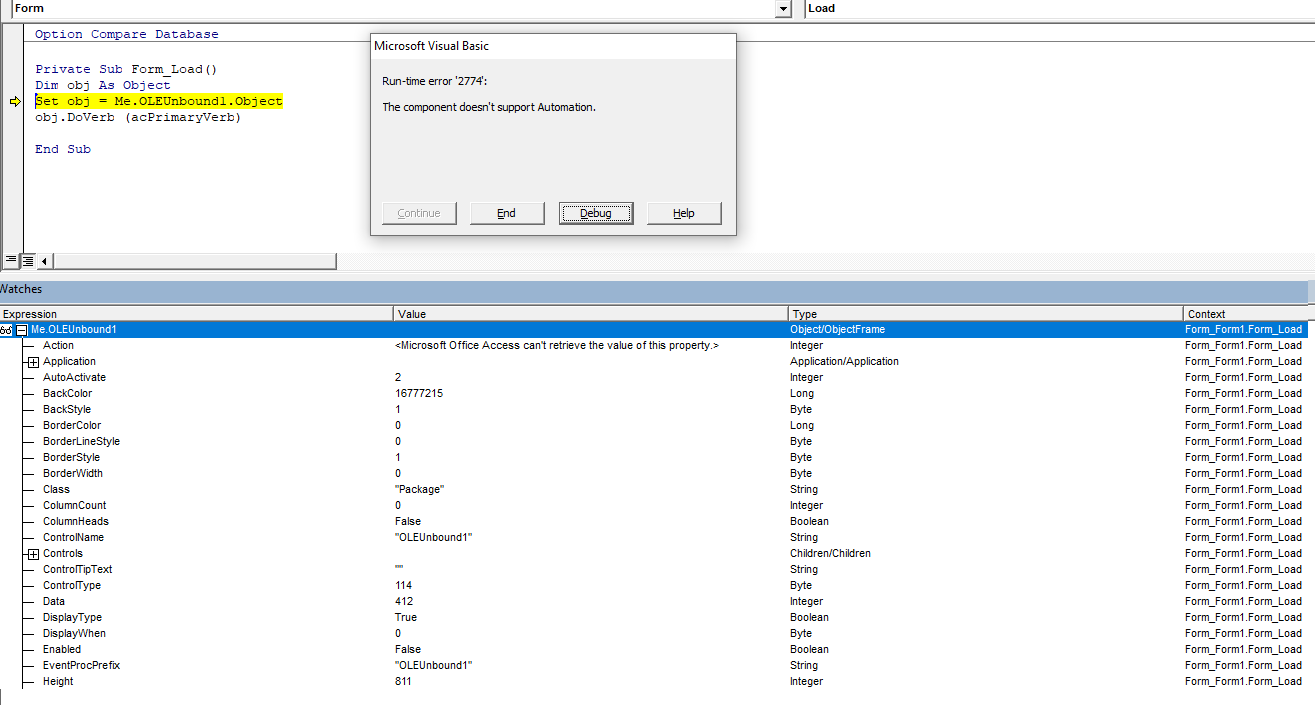The width and height of the screenshot is (1315, 705).
Task: Click the Data value 412
Action: (x=404, y=601)
